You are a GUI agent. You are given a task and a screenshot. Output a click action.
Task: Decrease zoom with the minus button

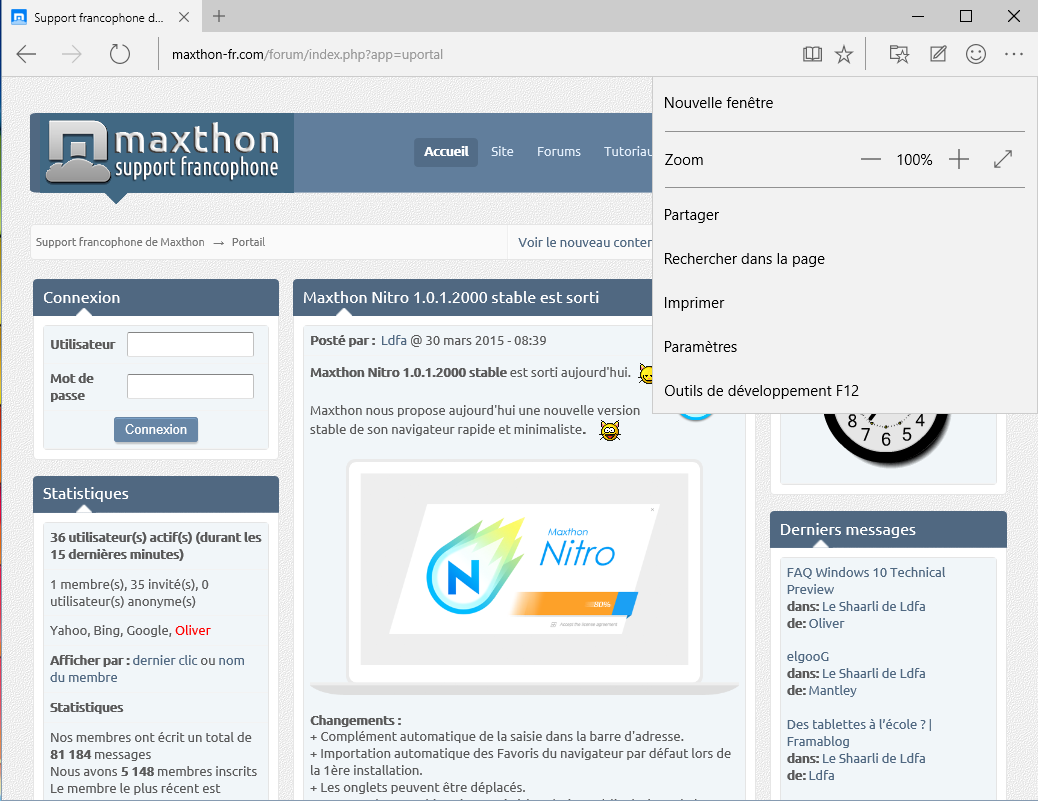click(x=871, y=160)
